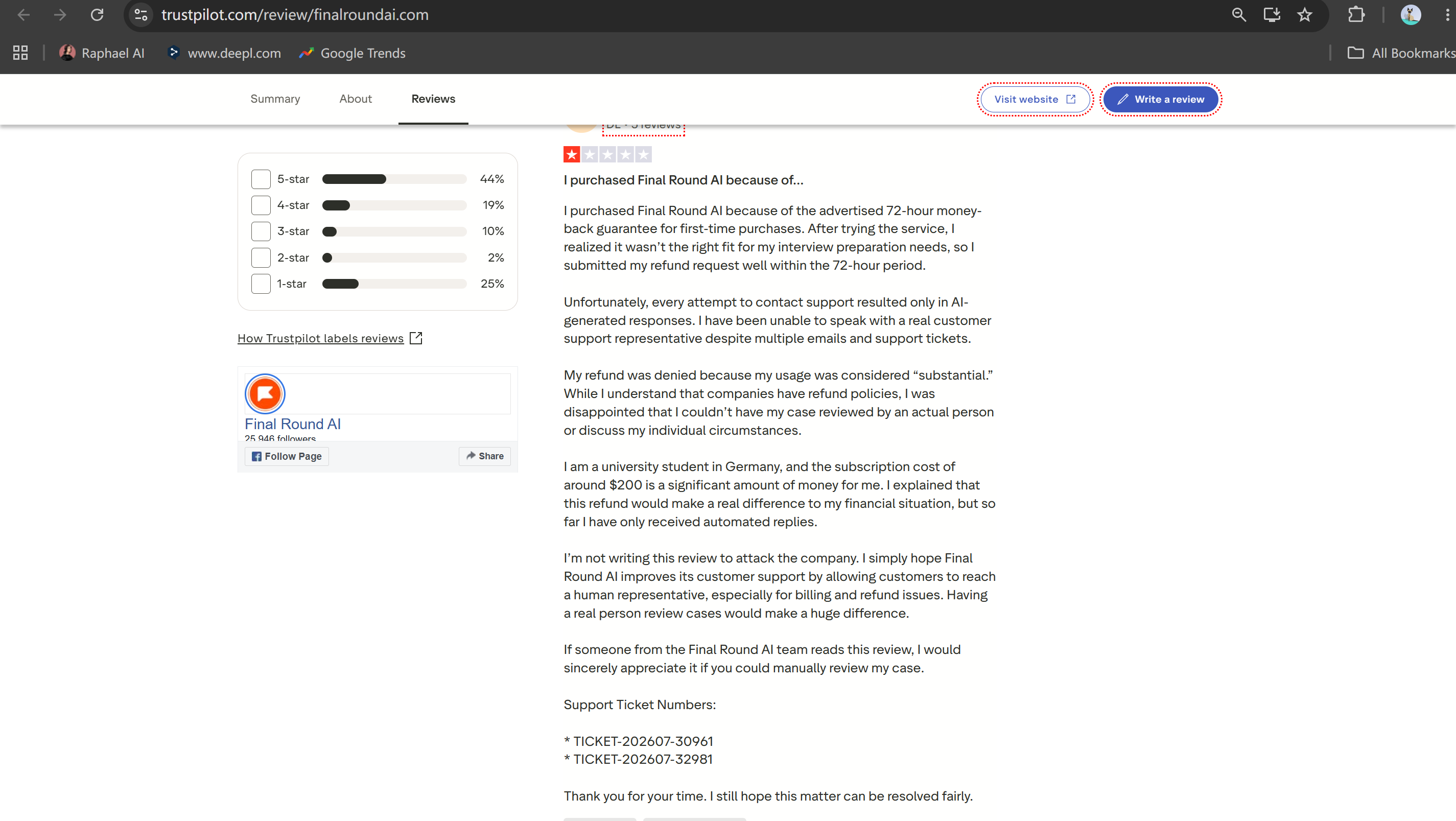Open the extensions puzzle icon
Image resolution: width=1456 pixels, height=821 pixels.
point(1356,15)
